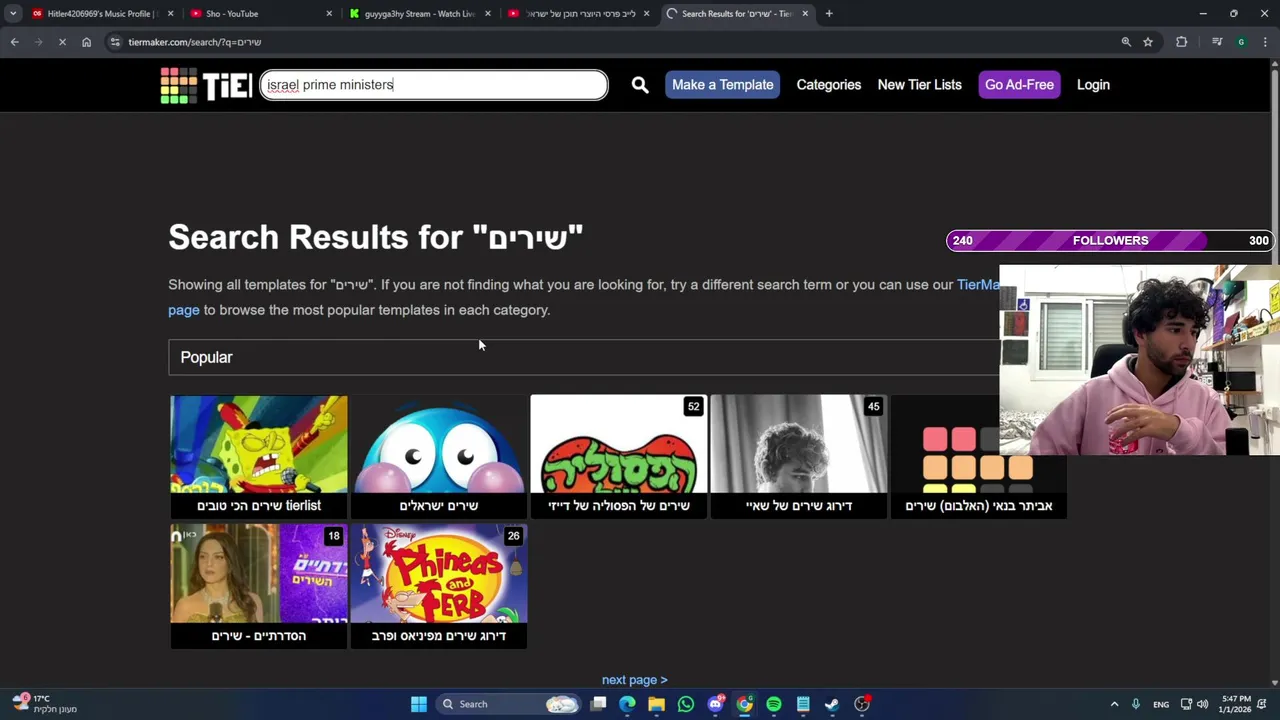Close the Sho - YouTube tab
This screenshot has width=1280, height=720.
click(x=329, y=14)
